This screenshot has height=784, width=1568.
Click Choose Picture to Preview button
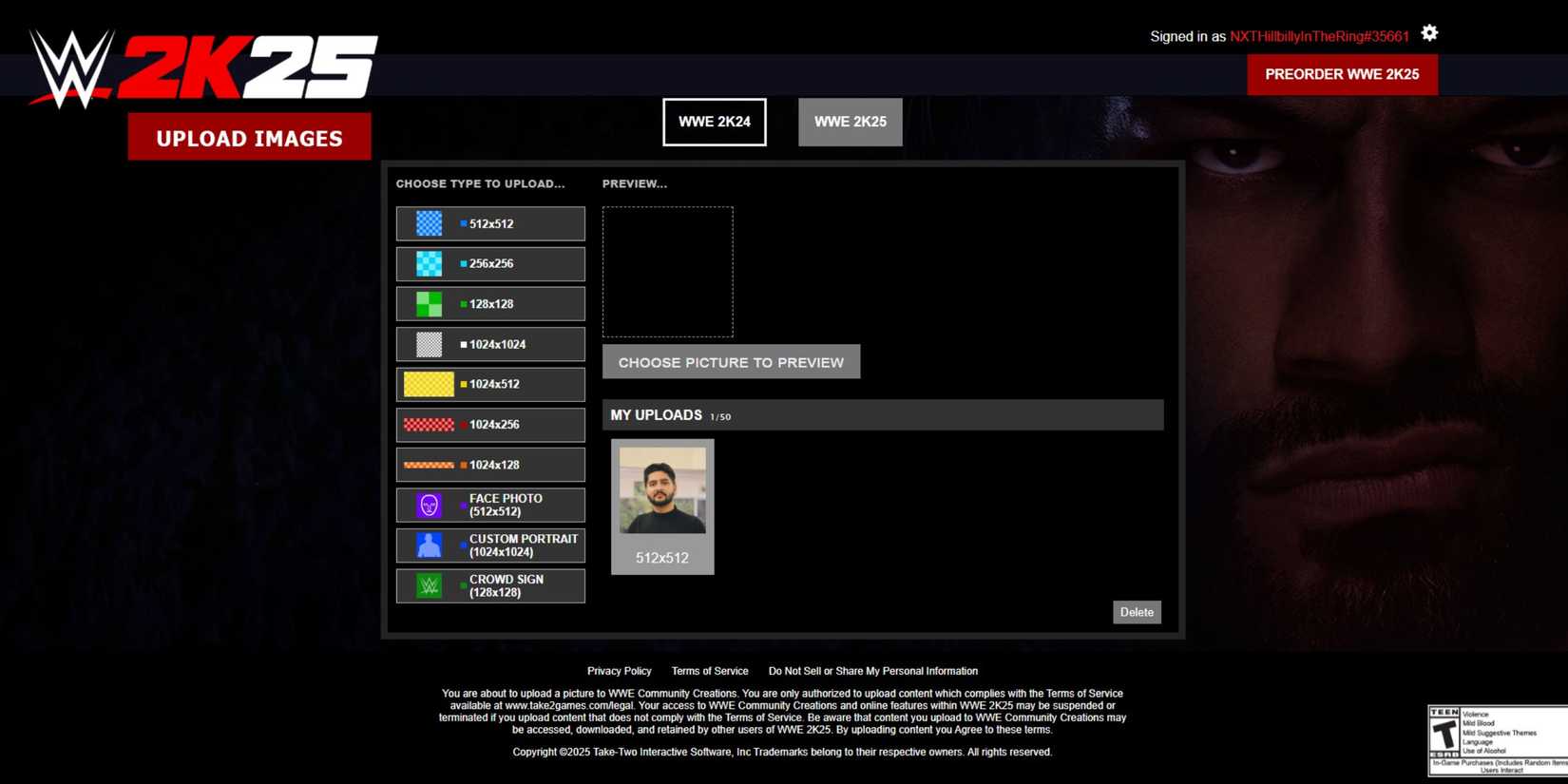pos(731,362)
